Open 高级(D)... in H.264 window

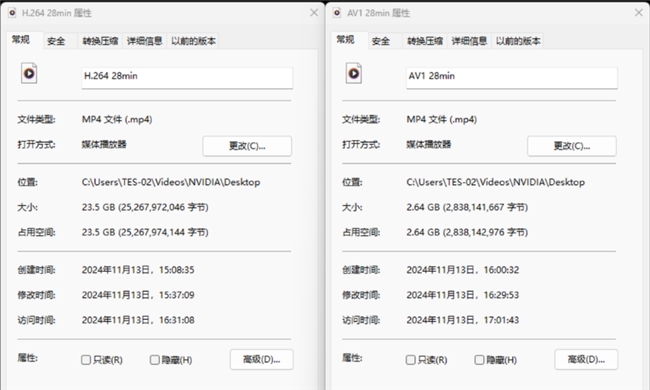(262, 359)
